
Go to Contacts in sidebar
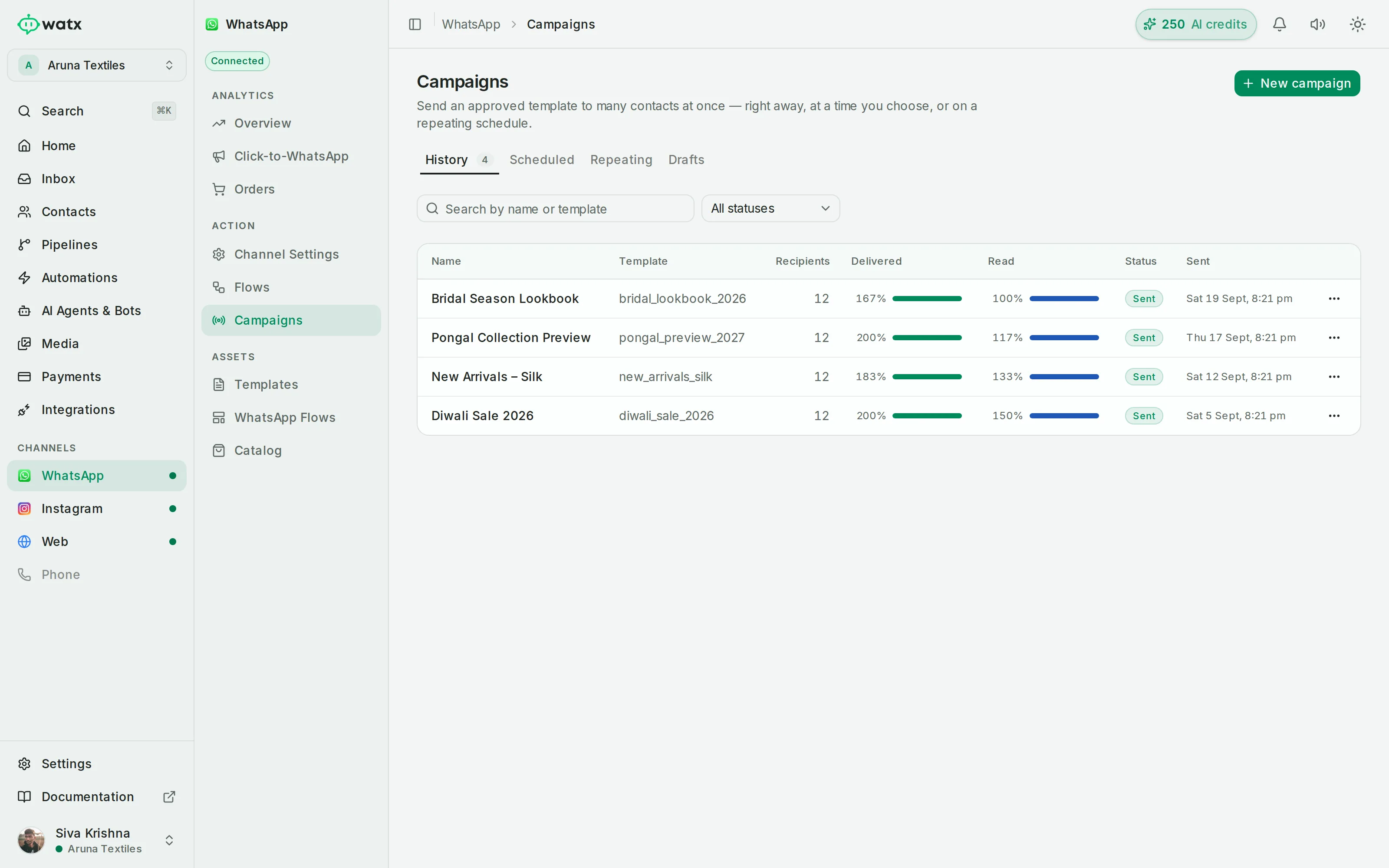96,212
